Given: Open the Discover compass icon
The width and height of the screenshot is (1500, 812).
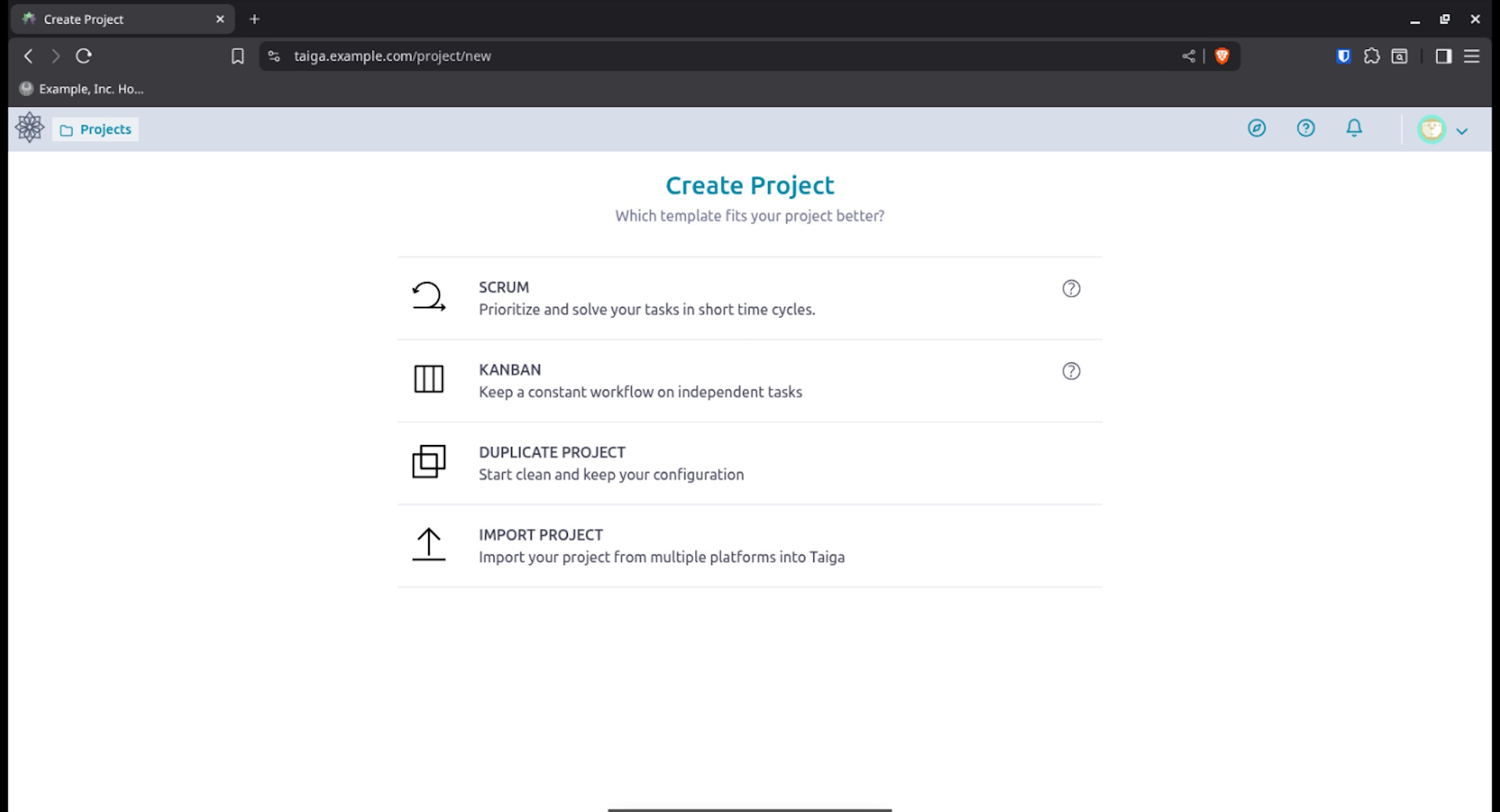Looking at the screenshot, I should point(1256,128).
